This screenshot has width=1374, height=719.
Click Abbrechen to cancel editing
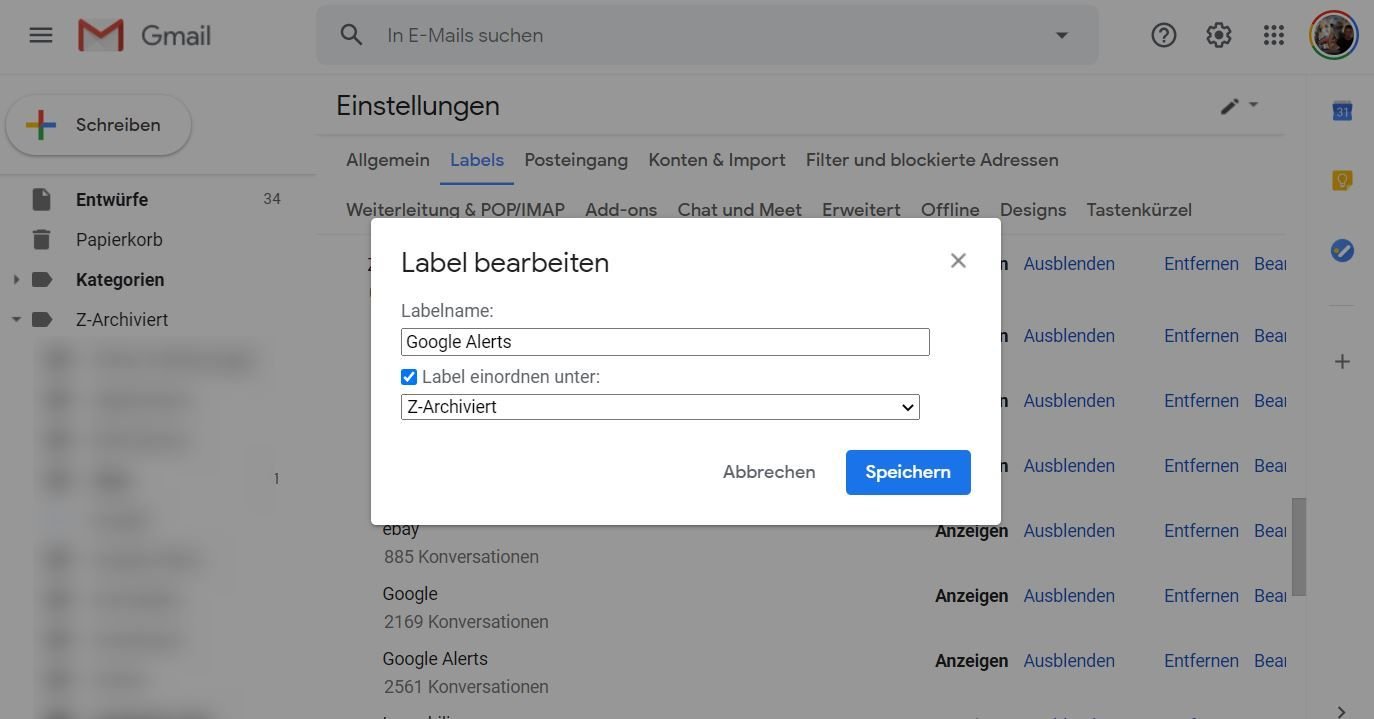(768, 472)
